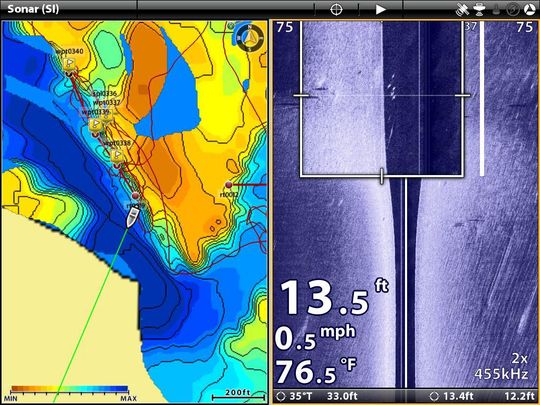
Task: Tap the 200ft chart scale indicator
Action: 238,395
